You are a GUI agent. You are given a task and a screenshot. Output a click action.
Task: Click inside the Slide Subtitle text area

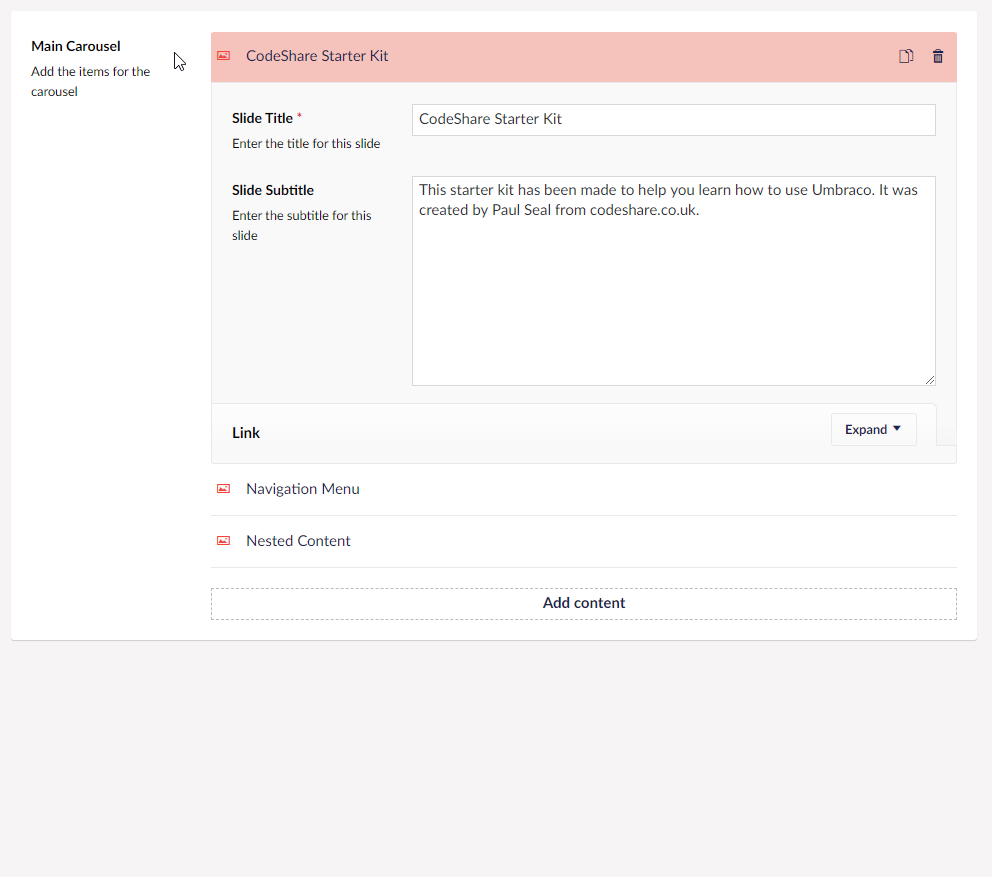point(673,281)
